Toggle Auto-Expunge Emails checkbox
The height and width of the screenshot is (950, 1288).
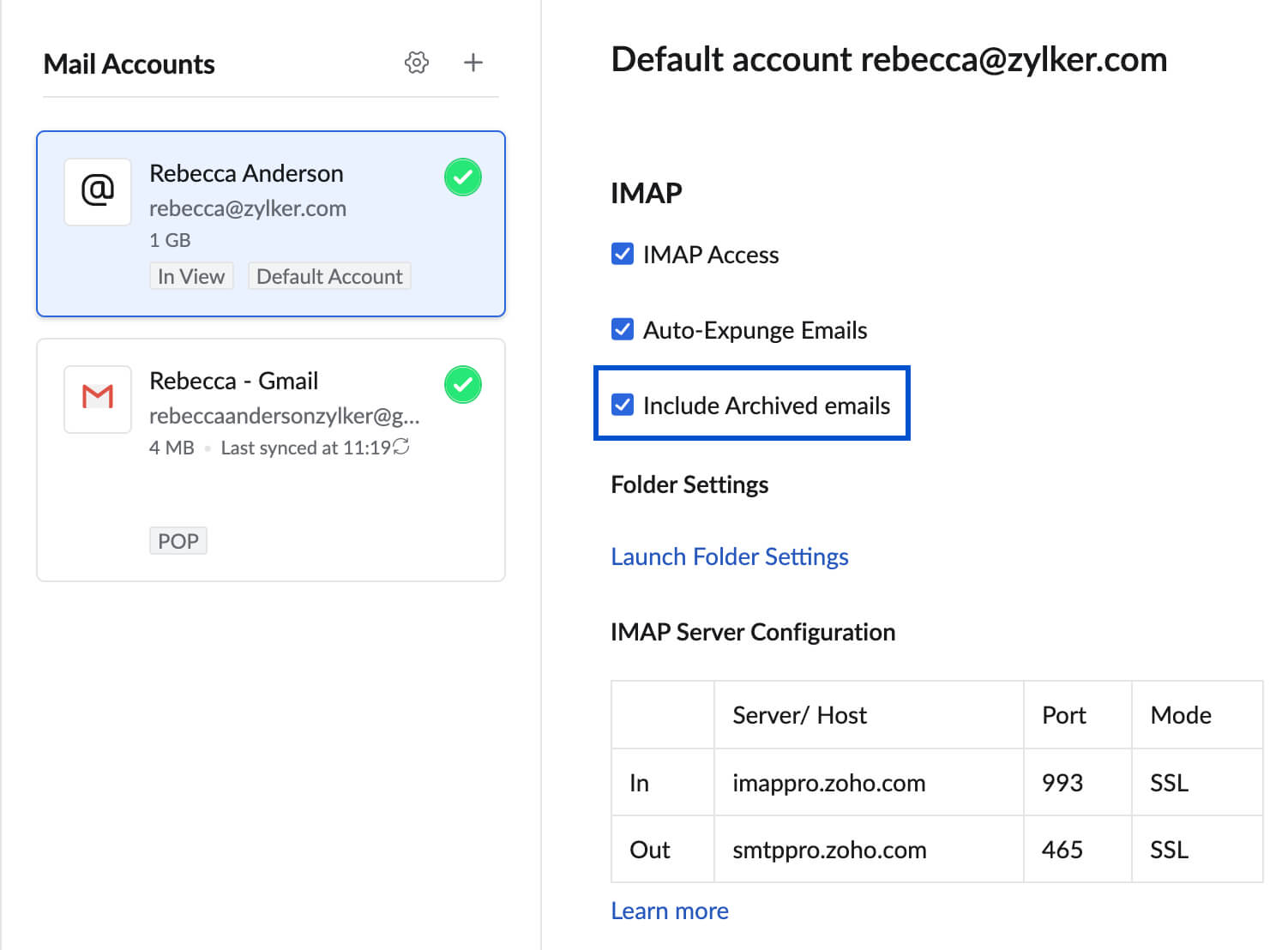tap(623, 329)
